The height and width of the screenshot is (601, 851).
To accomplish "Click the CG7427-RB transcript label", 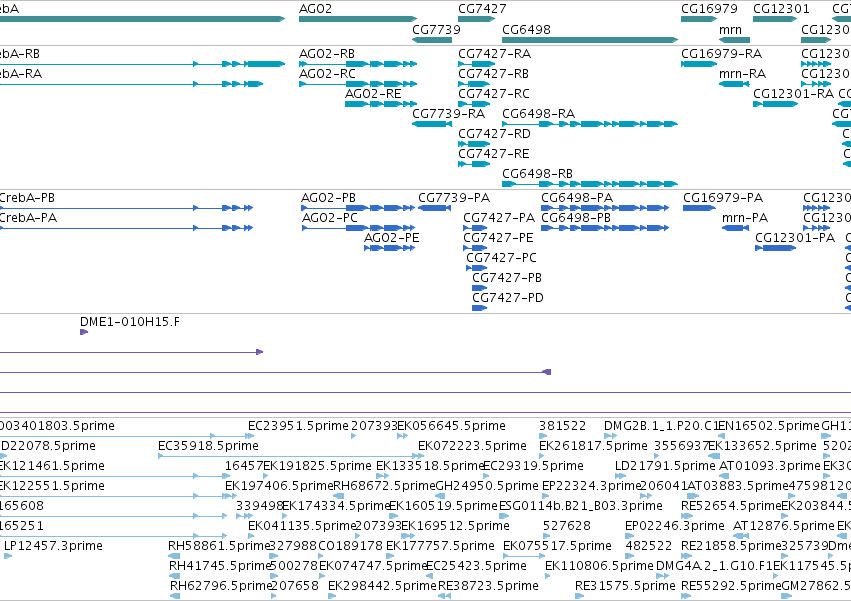I will pos(493,74).
